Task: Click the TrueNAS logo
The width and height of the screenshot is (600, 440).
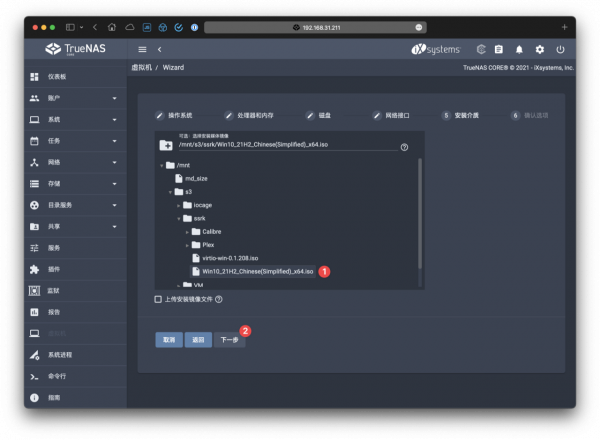Action: coord(75,49)
